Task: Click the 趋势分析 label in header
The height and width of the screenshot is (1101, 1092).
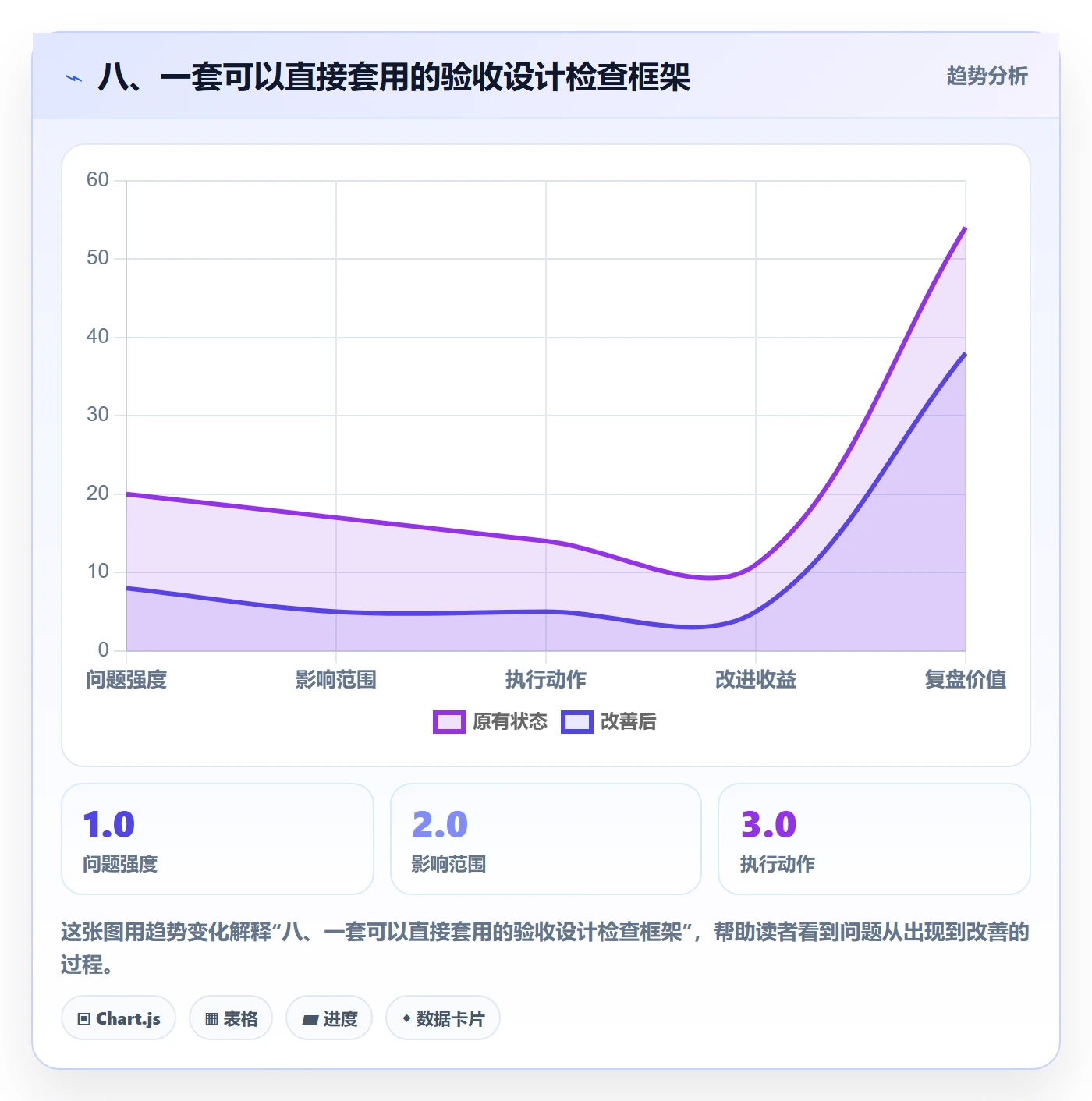Action: click(987, 76)
